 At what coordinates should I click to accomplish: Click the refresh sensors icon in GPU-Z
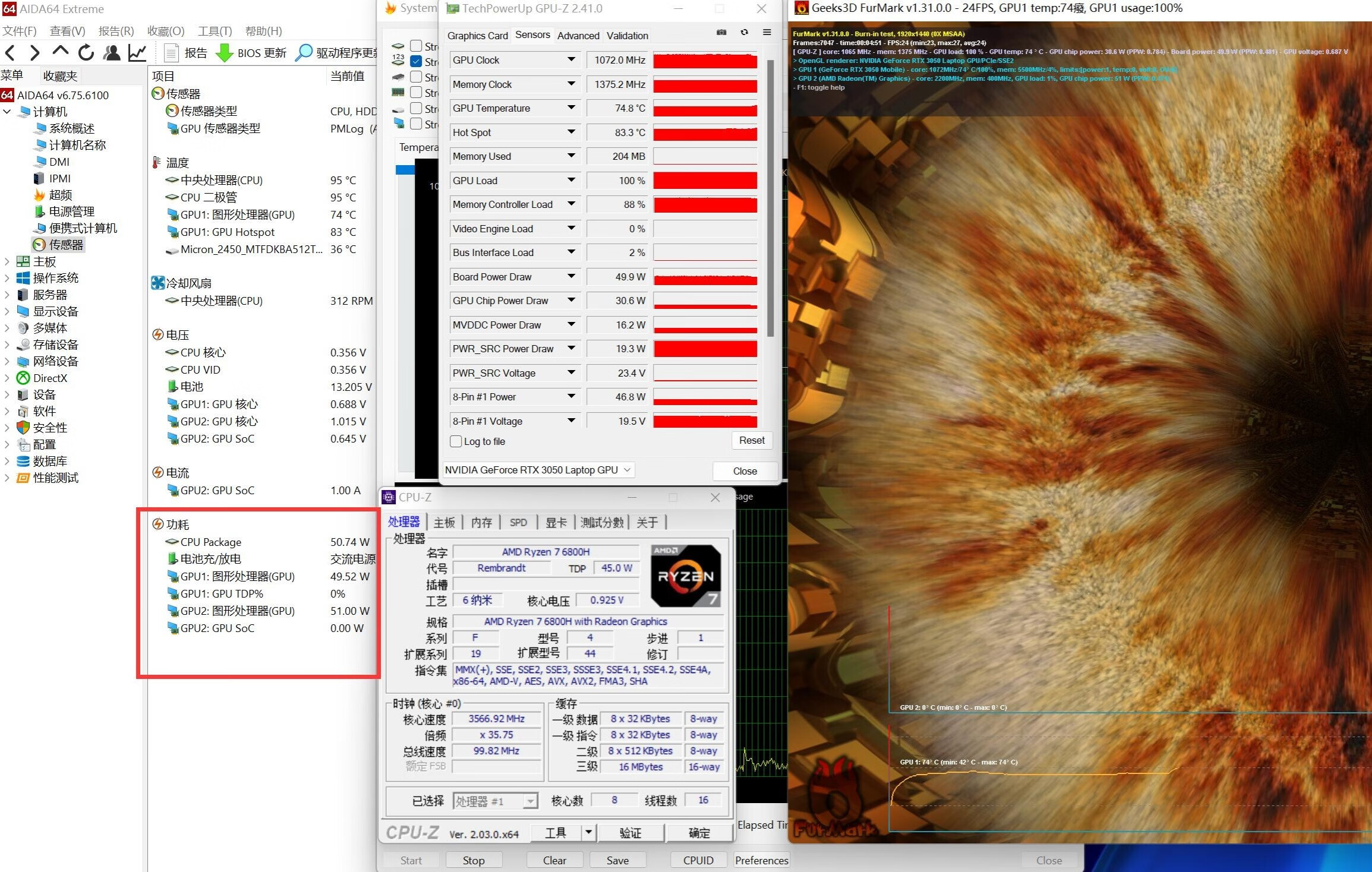pyautogui.click(x=745, y=32)
